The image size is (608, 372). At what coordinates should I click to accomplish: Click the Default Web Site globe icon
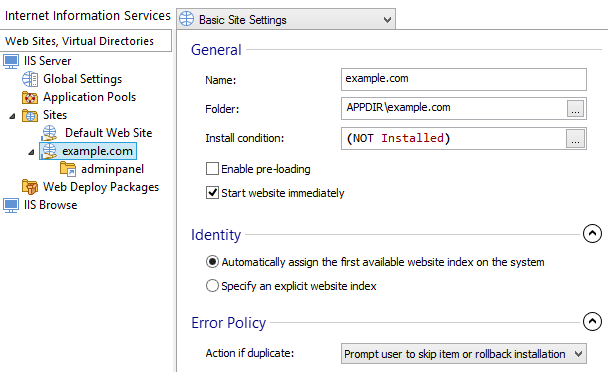50,133
